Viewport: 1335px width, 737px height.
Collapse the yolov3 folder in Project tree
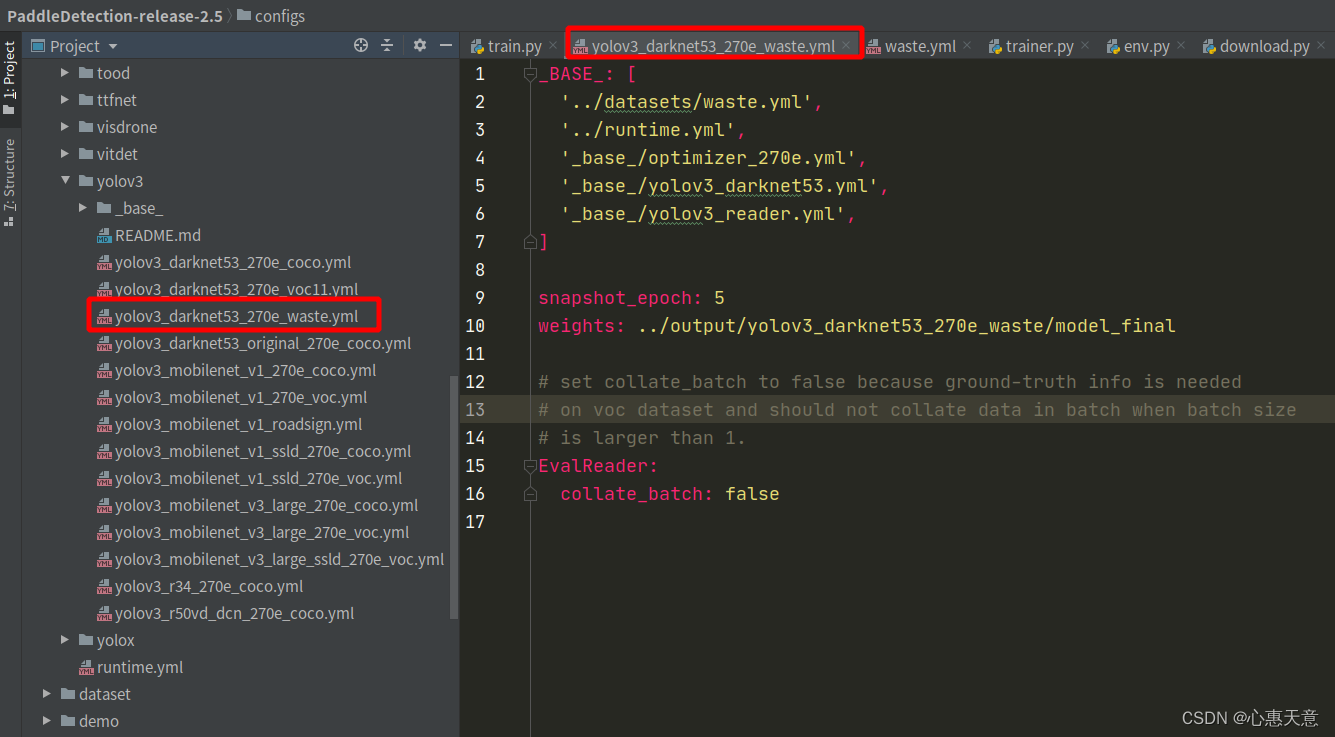tap(65, 181)
